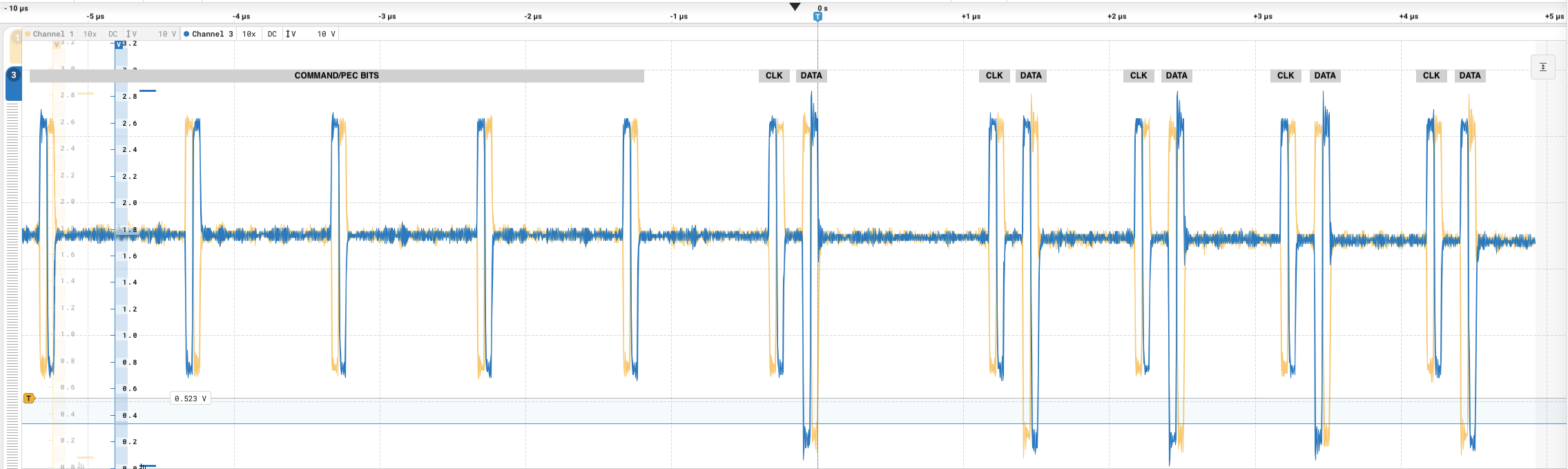Click the Channel 3 vertical range arrow icon
Viewport: 1568px width, 469px height.
point(290,34)
